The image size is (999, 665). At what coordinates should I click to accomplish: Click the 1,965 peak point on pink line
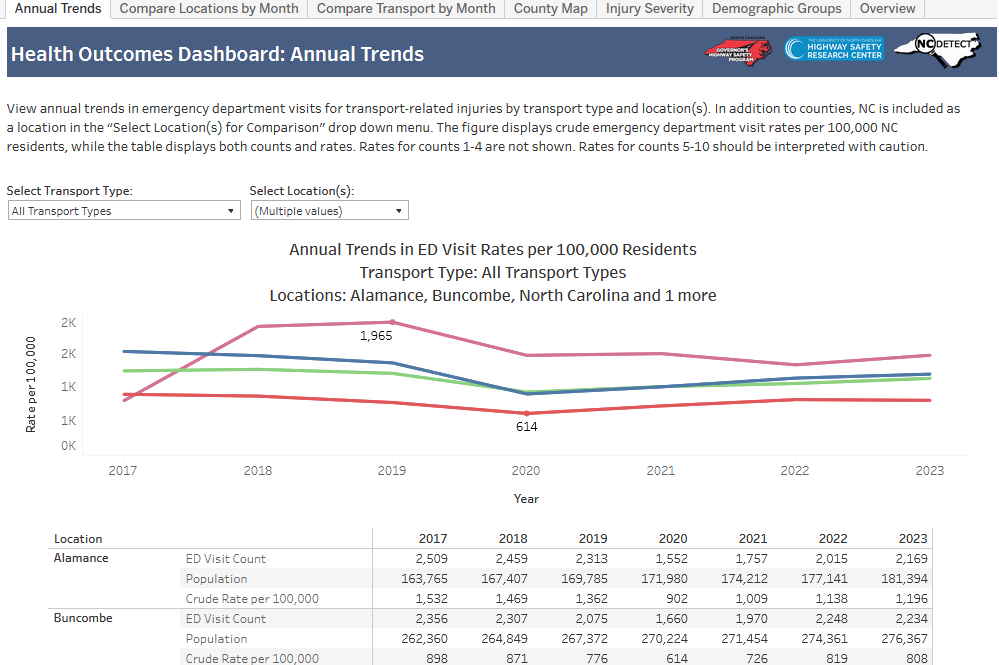coord(392,322)
